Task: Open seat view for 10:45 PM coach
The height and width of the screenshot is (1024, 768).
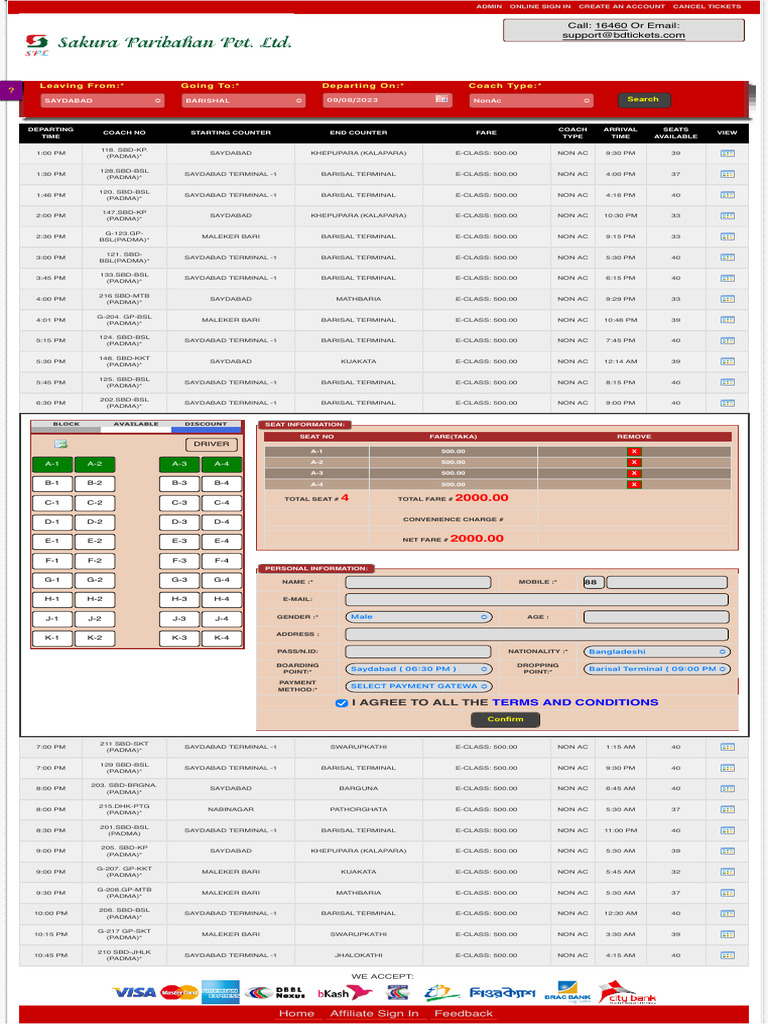Action: (727, 955)
